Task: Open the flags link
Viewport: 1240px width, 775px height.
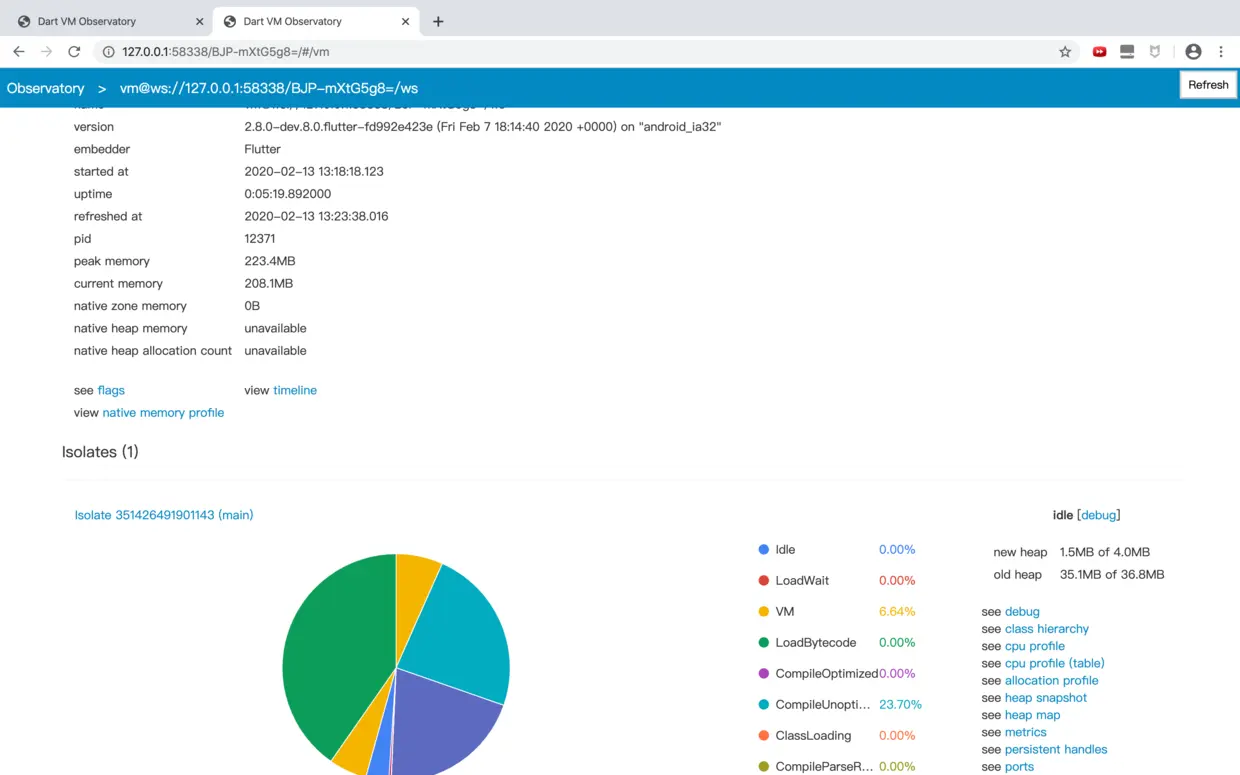Action: pyautogui.click(x=111, y=390)
